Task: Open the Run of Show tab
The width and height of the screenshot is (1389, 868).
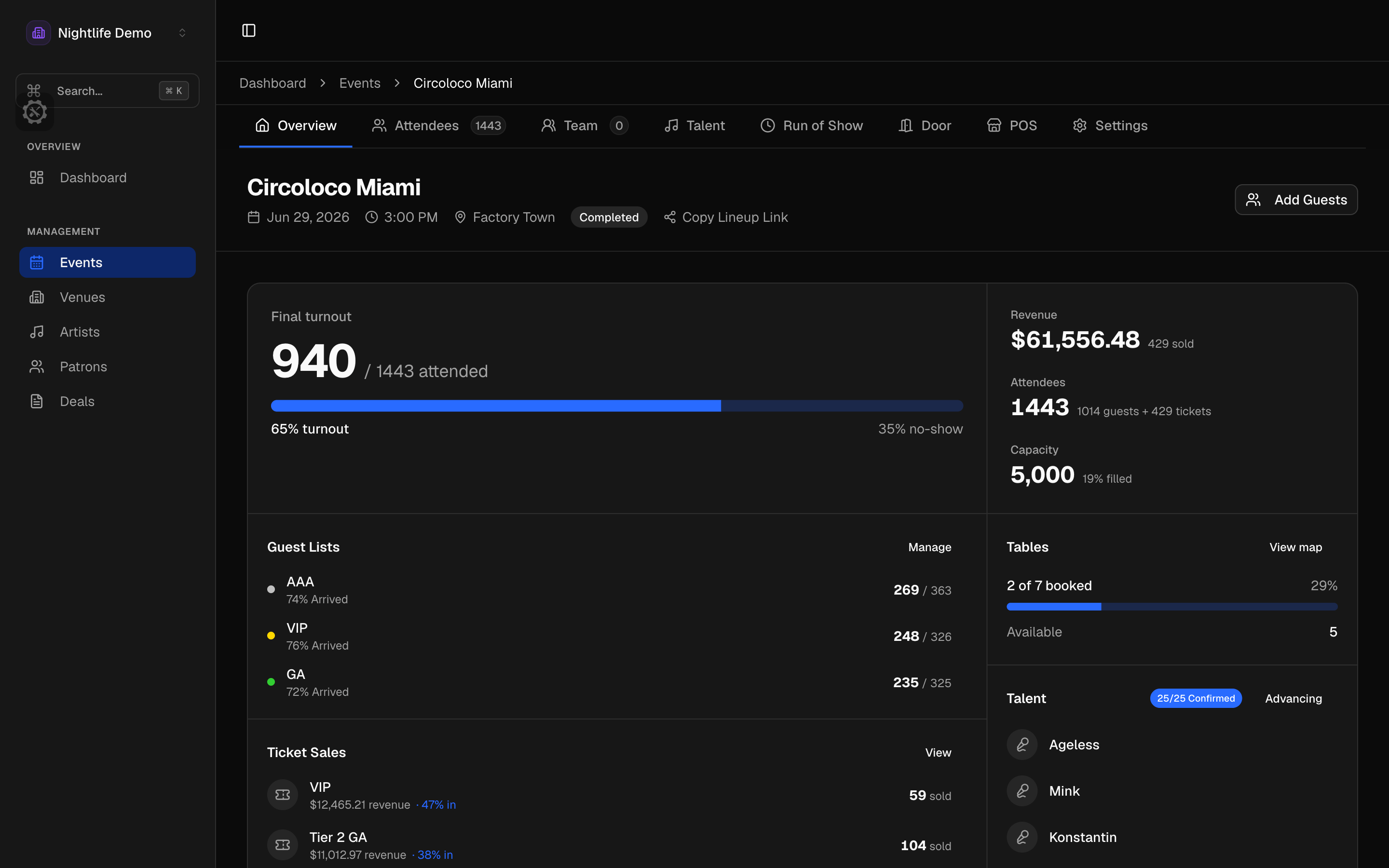Action: pos(812,126)
